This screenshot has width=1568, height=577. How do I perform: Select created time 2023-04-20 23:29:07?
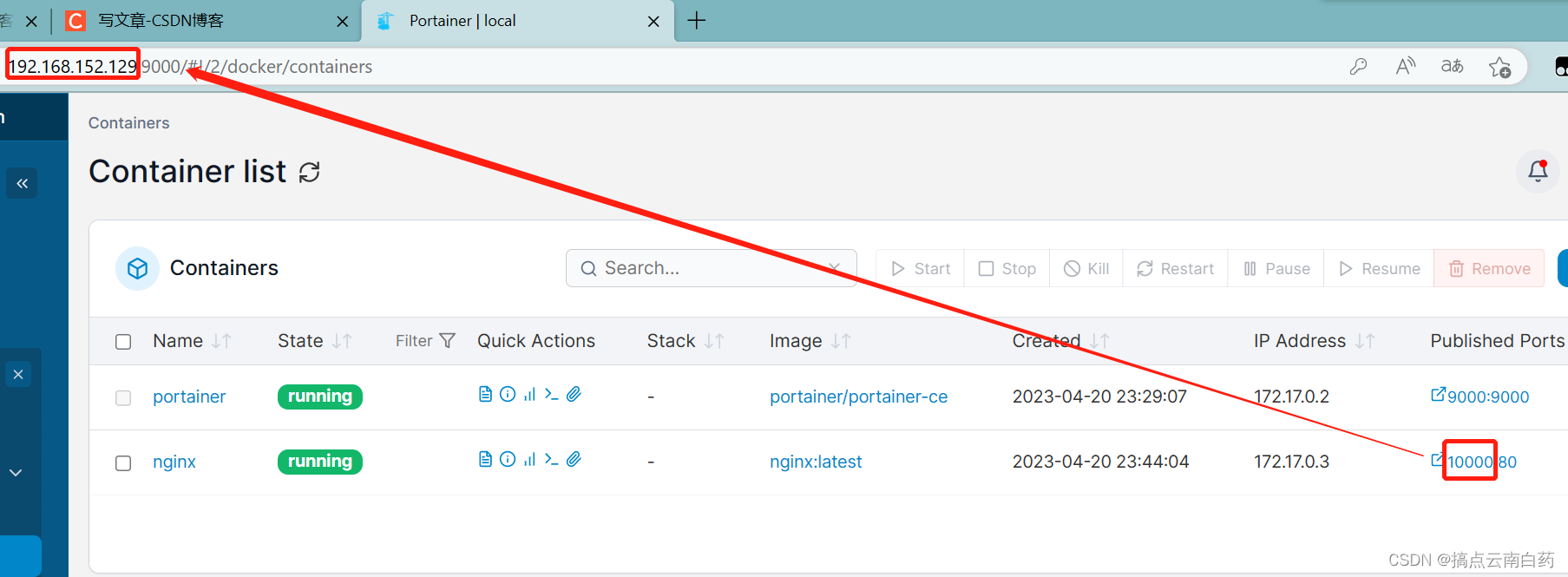pos(1099,397)
